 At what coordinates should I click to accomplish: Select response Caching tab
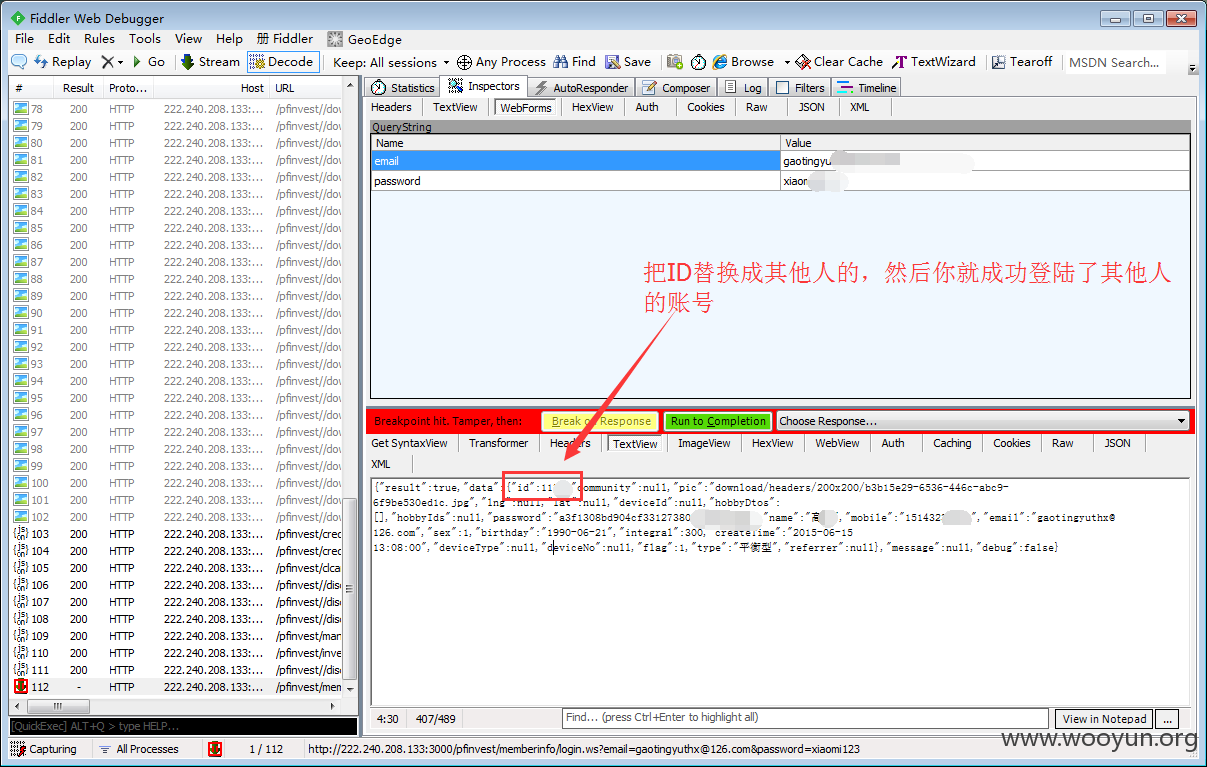952,443
